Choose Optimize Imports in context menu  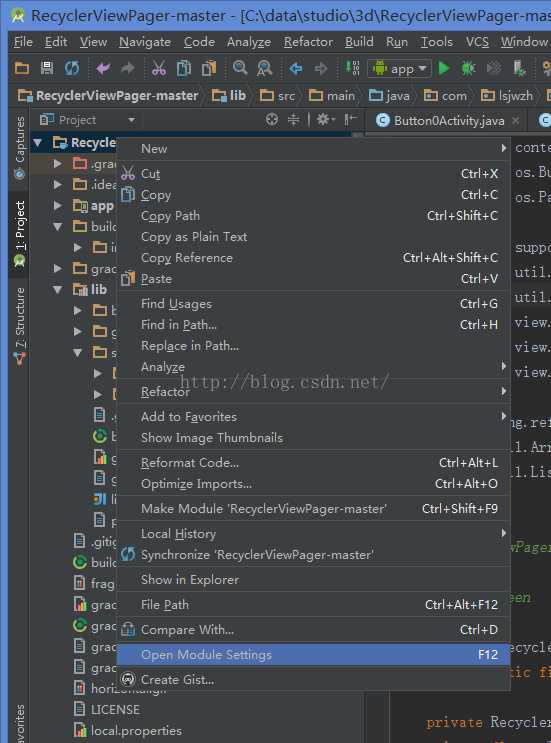point(313,484)
